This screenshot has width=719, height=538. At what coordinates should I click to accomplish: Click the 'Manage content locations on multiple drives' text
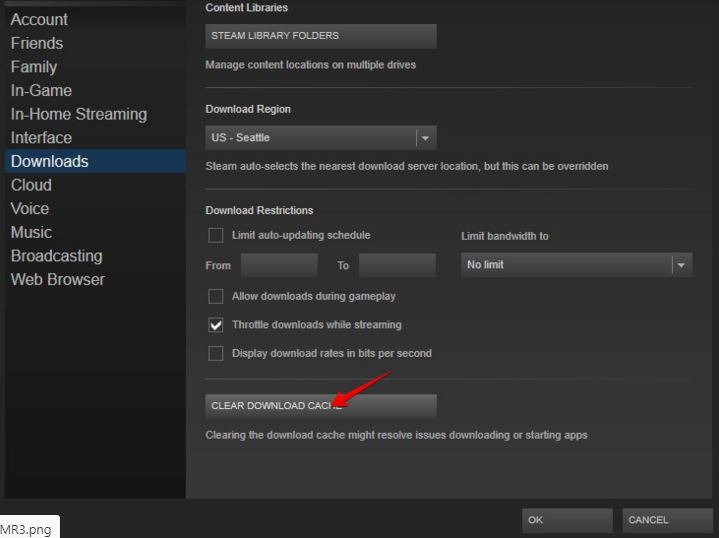click(x=310, y=65)
